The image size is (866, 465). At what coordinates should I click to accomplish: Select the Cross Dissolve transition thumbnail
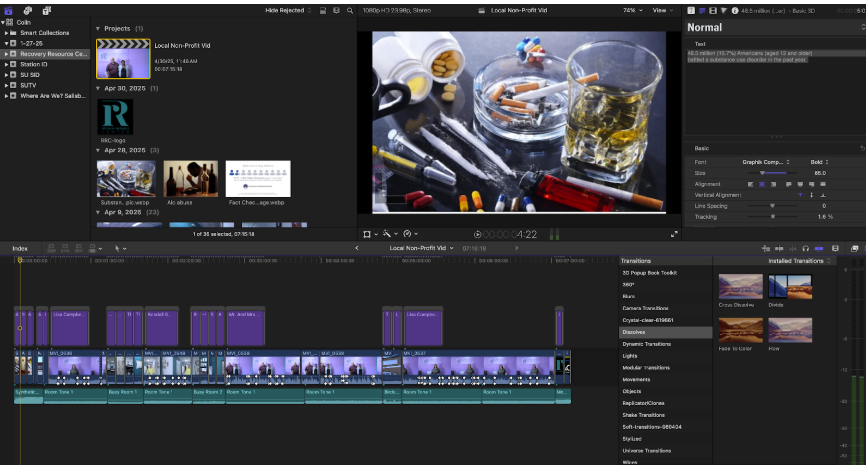pos(739,288)
